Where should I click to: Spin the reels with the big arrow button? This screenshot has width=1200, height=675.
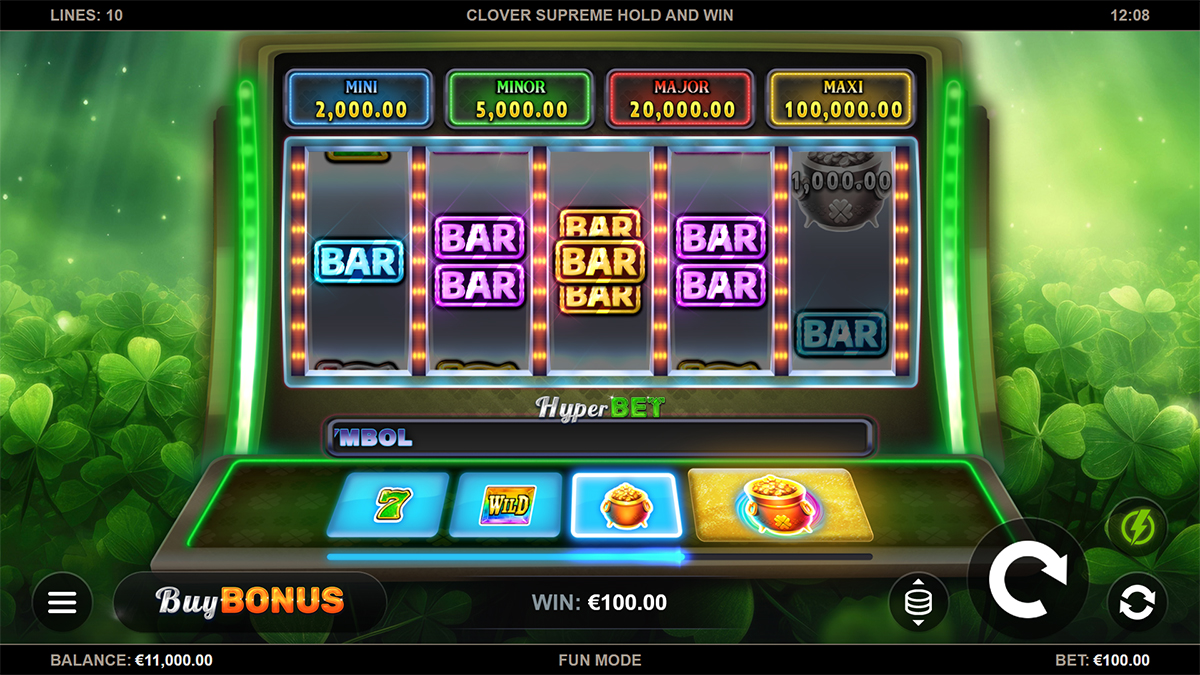(x=1028, y=579)
